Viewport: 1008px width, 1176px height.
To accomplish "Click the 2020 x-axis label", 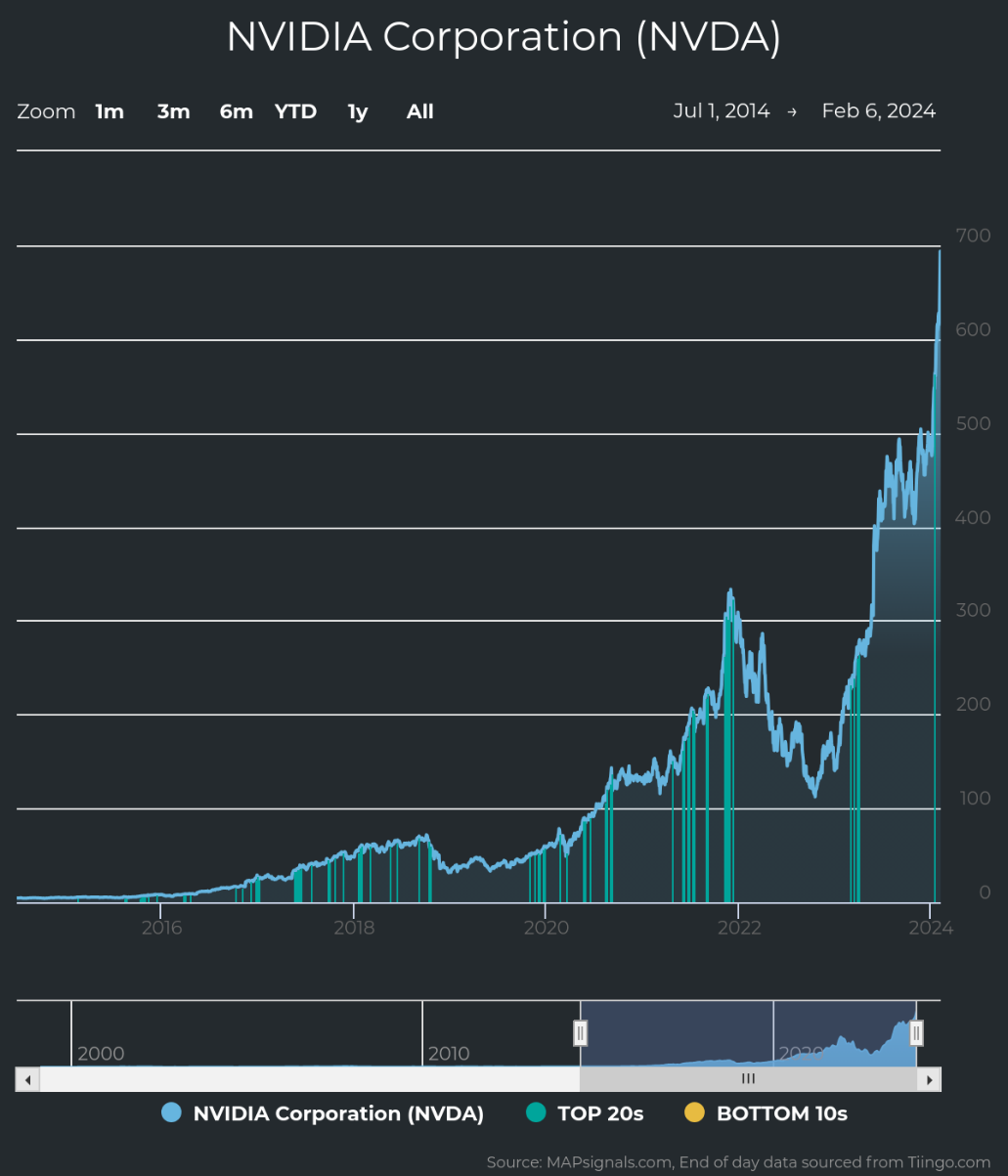I will click(547, 928).
